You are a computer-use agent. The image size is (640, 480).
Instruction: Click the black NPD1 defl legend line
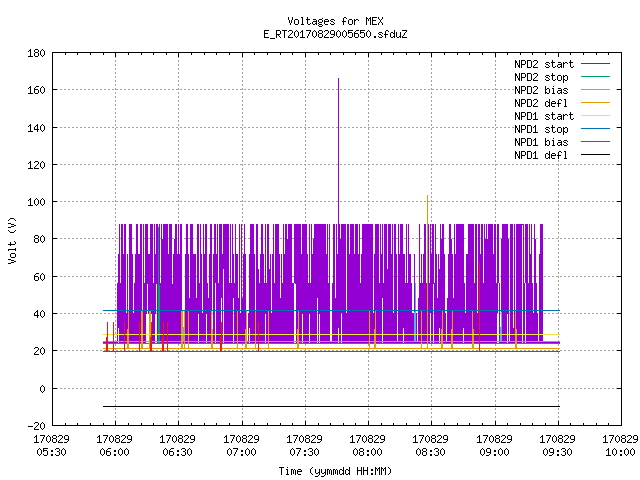pos(595,155)
